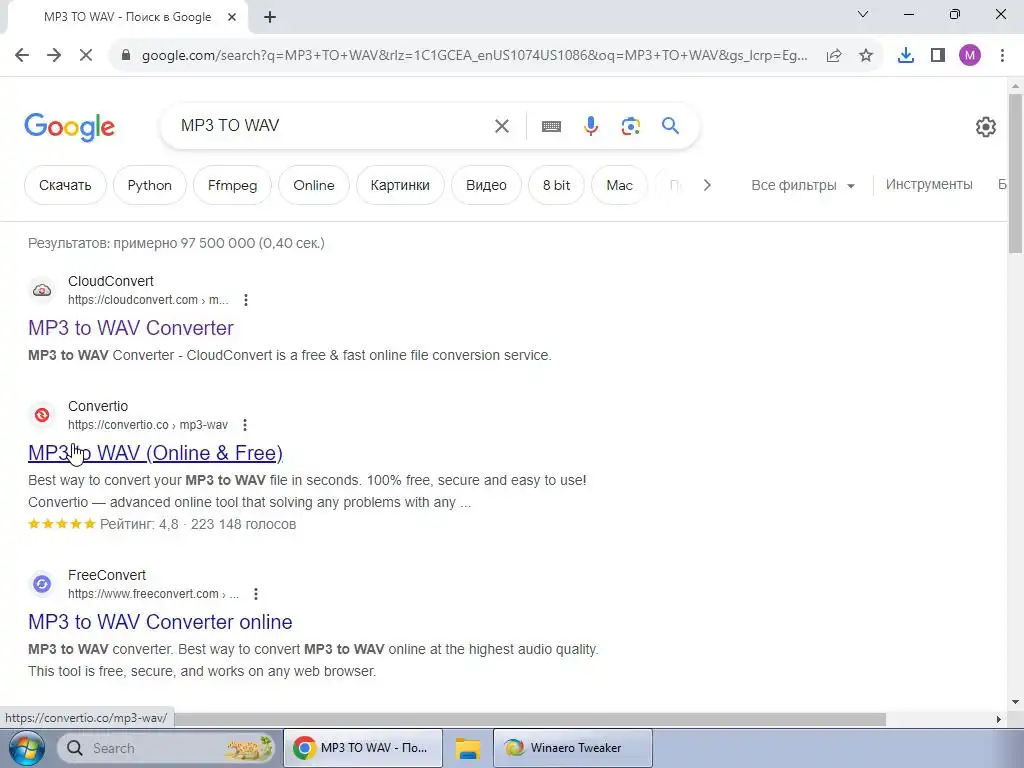Image resolution: width=1024 pixels, height=768 pixels.
Task: Search by image with camera lens icon
Action: (x=630, y=126)
